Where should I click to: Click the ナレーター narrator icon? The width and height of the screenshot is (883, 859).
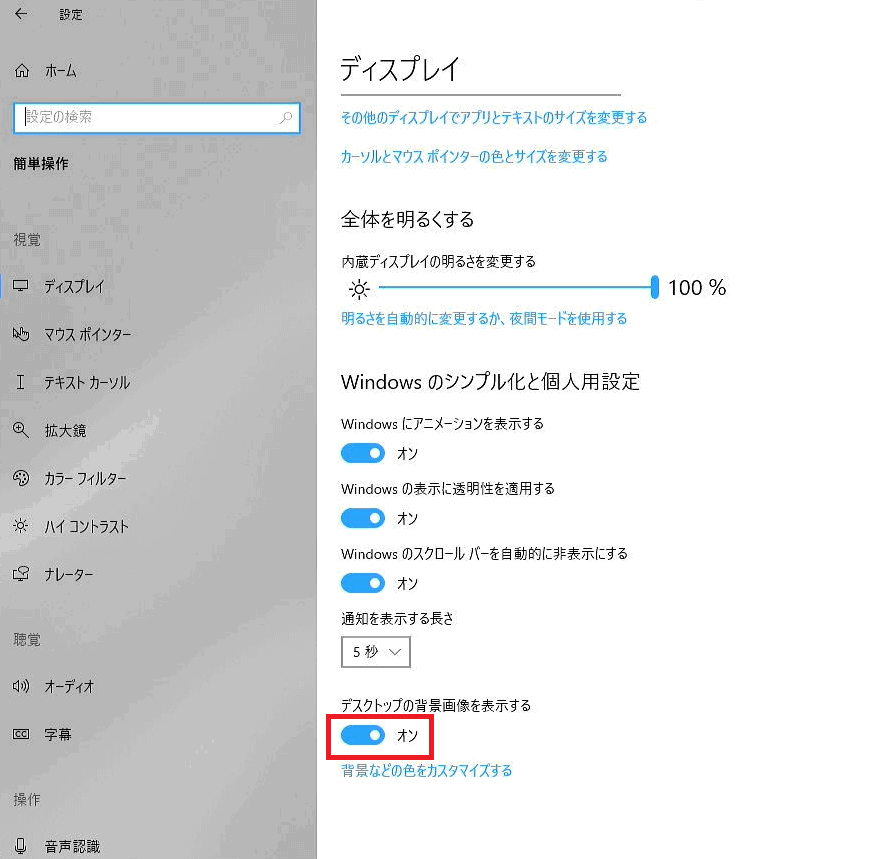point(21,574)
